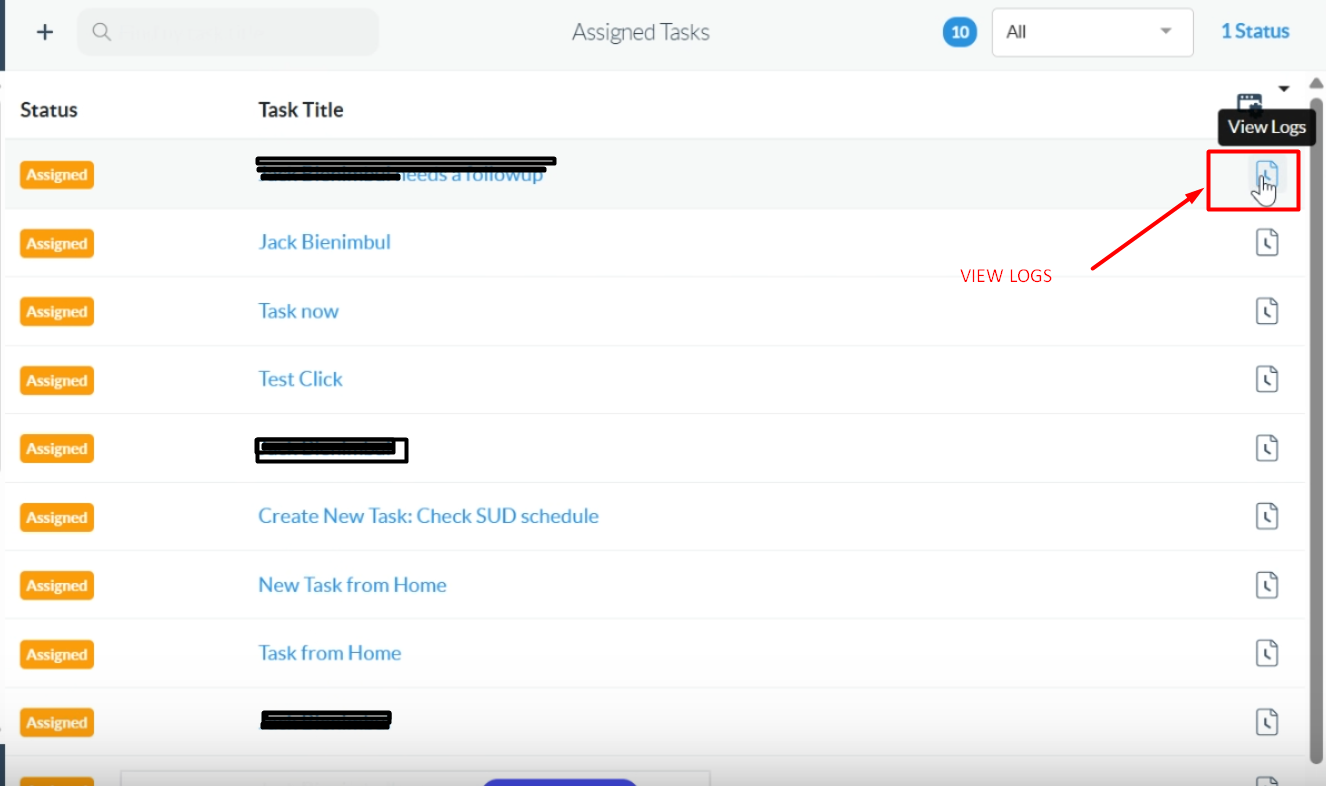Click the "1 Status" link
This screenshot has height=786, width=1326.
click(1255, 31)
